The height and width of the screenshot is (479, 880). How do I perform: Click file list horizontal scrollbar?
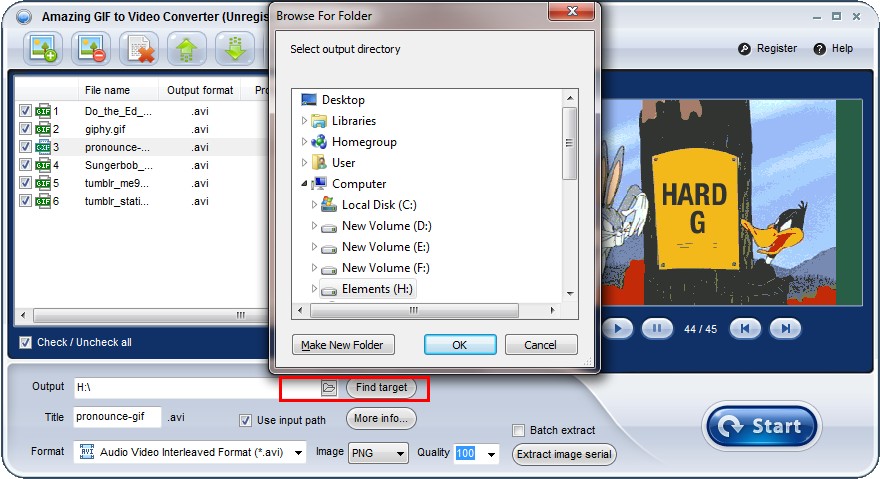(149, 315)
